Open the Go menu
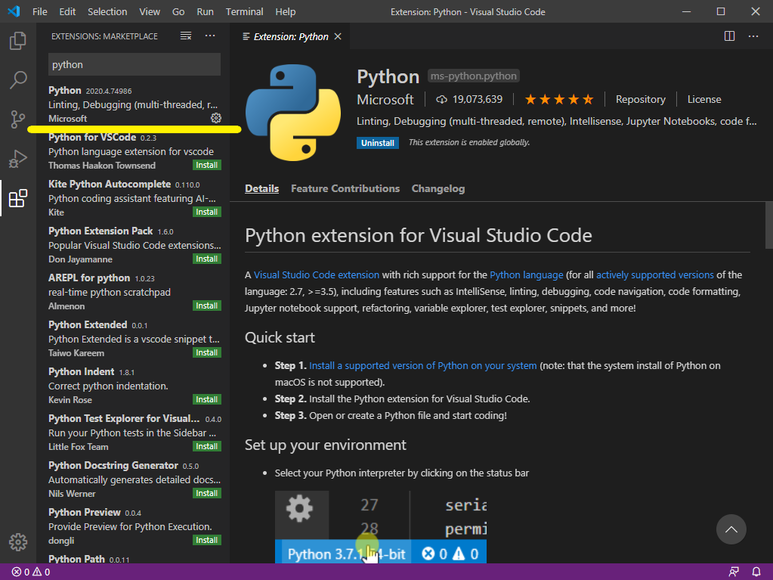Viewport: 773px width, 580px height. (178, 11)
